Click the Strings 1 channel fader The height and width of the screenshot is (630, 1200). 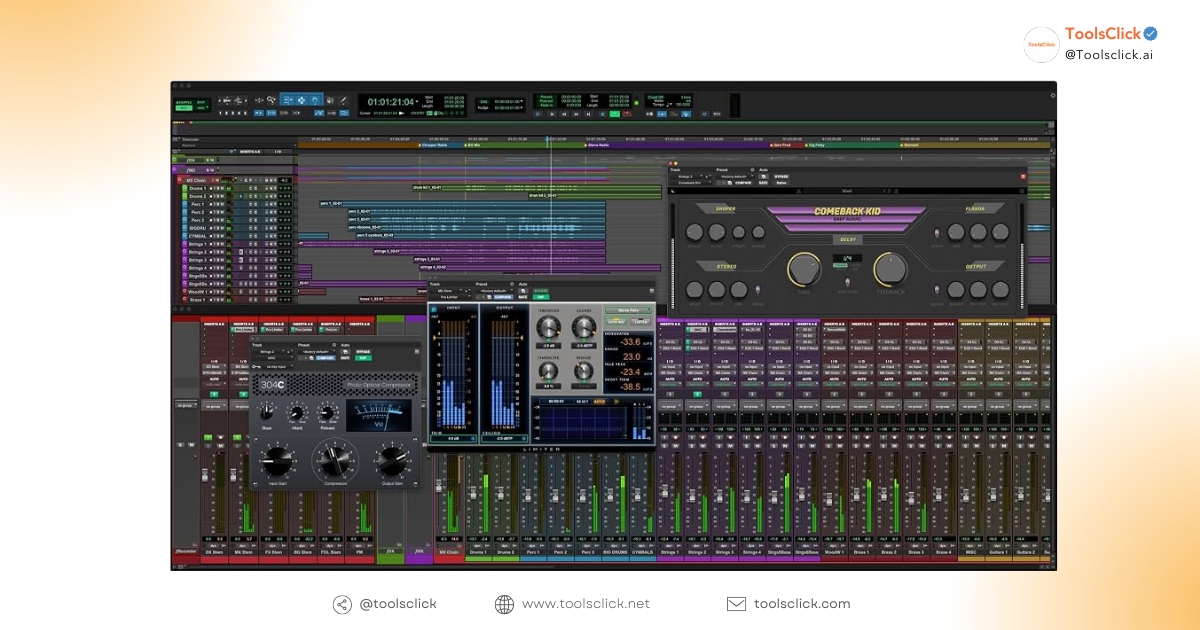[665, 491]
